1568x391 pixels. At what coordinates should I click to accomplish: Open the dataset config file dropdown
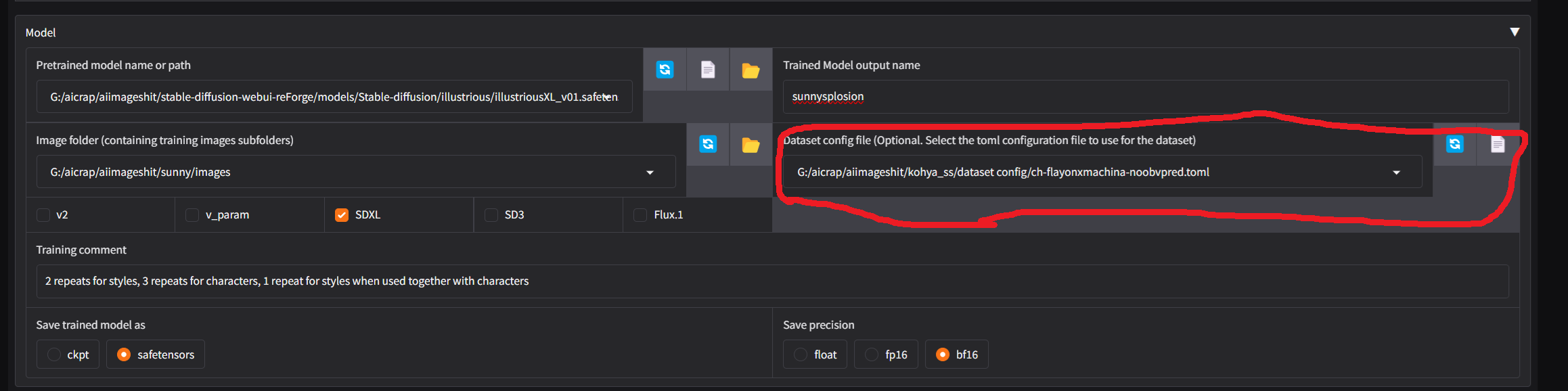click(1396, 172)
